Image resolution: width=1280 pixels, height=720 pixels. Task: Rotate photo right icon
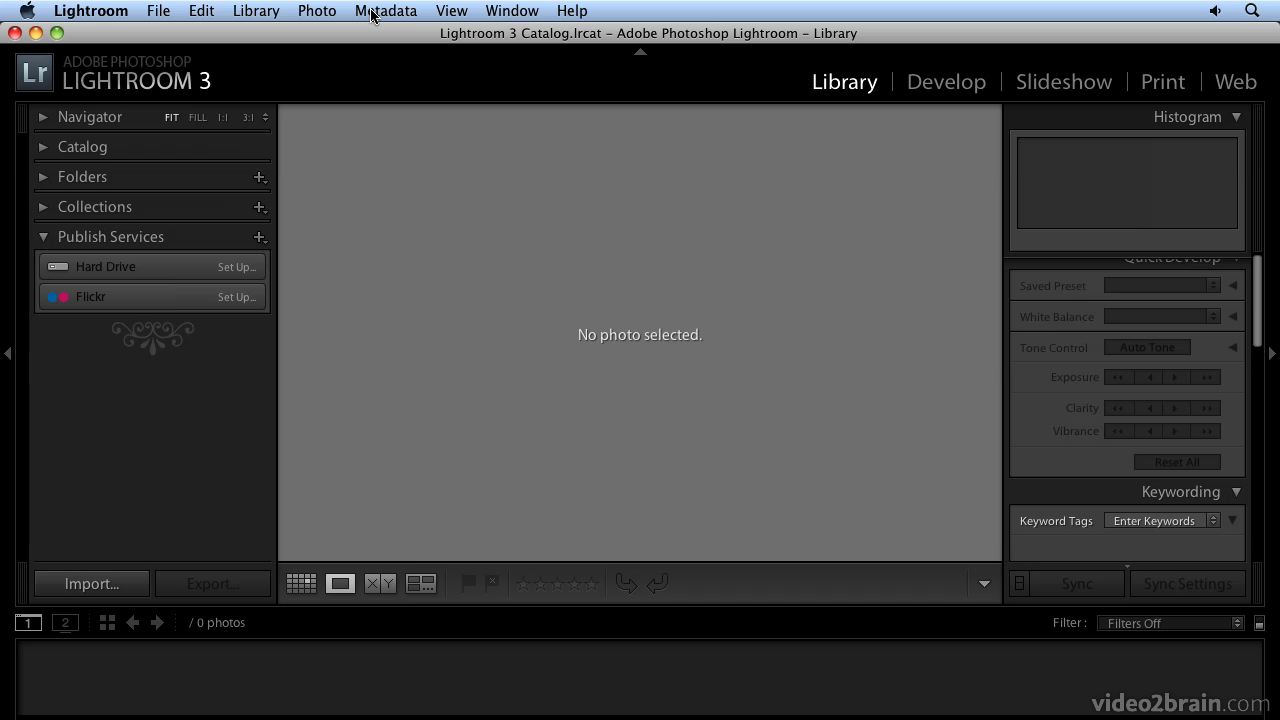pyautogui.click(x=657, y=583)
